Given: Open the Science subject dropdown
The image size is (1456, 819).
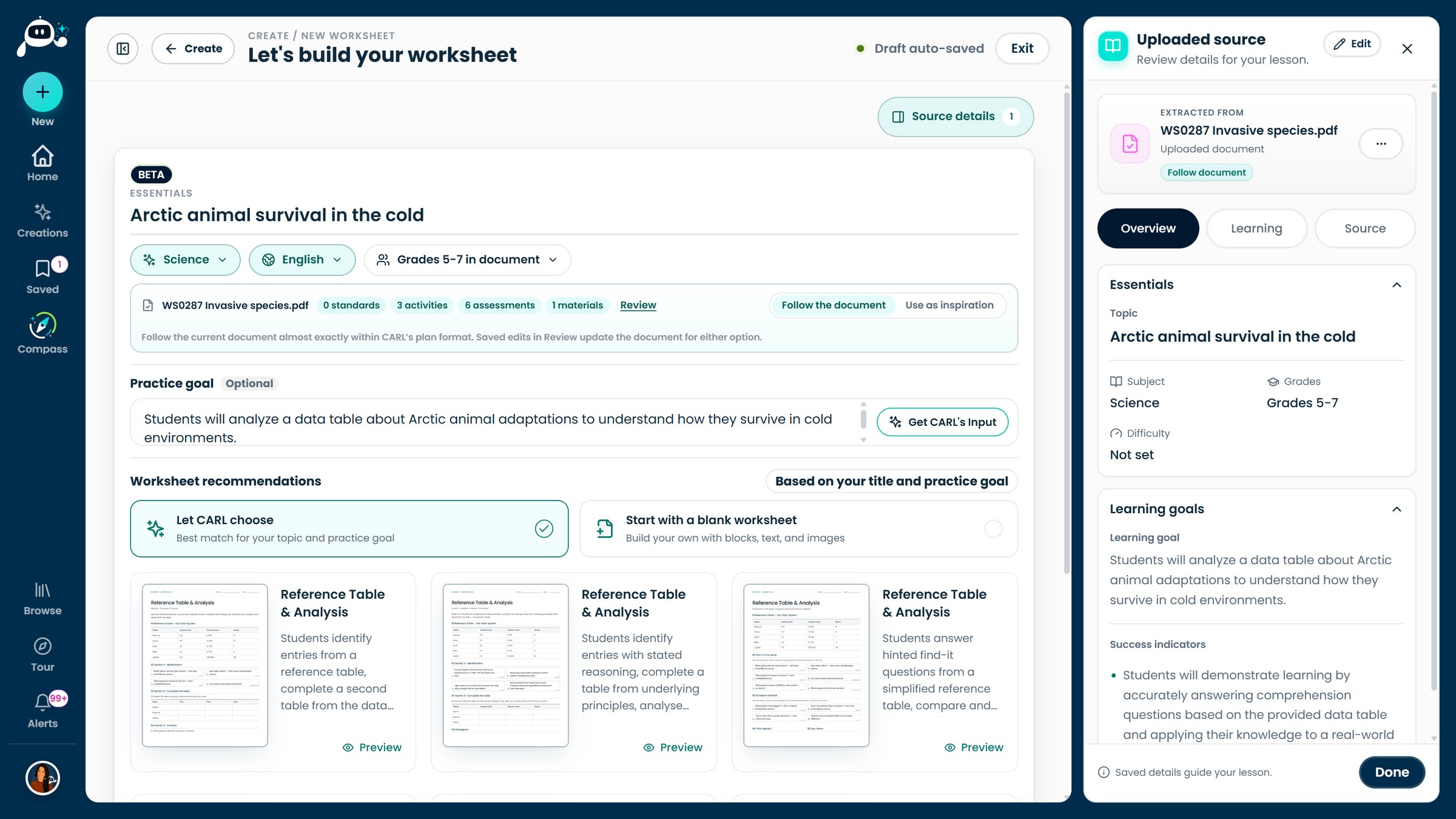Looking at the screenshot, I should point(185,260).
